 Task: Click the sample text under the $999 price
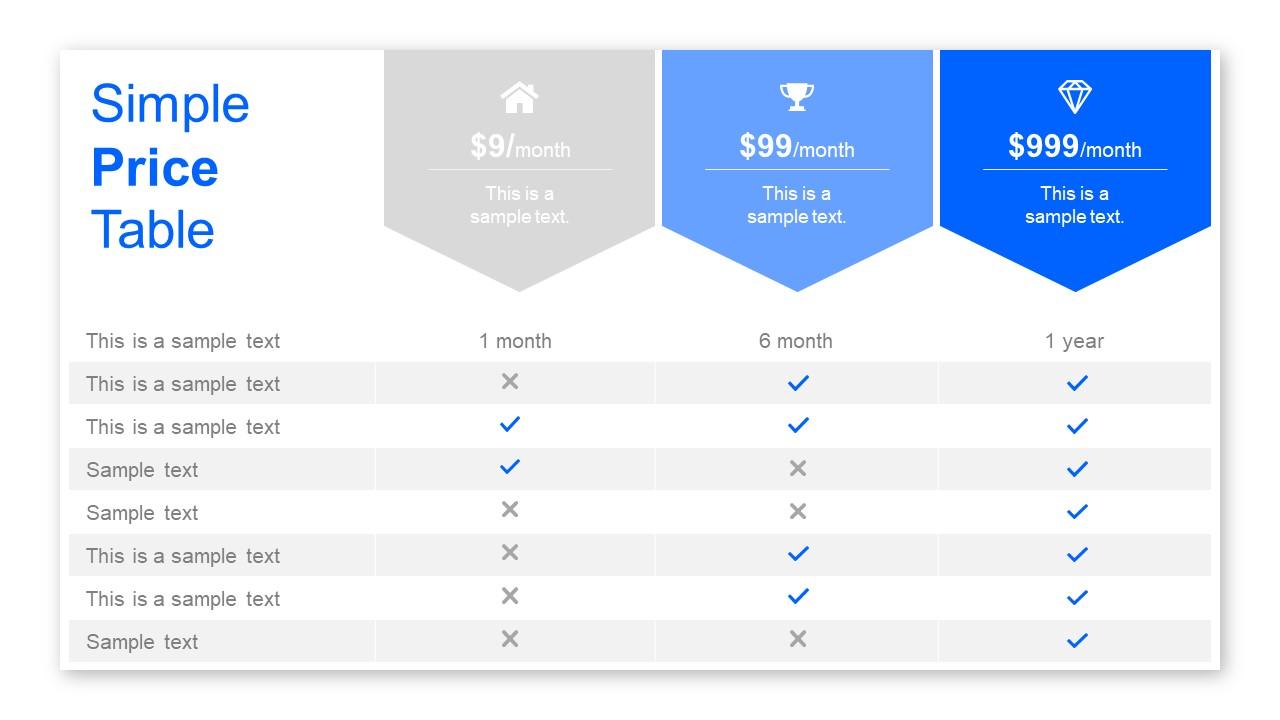1075,205
